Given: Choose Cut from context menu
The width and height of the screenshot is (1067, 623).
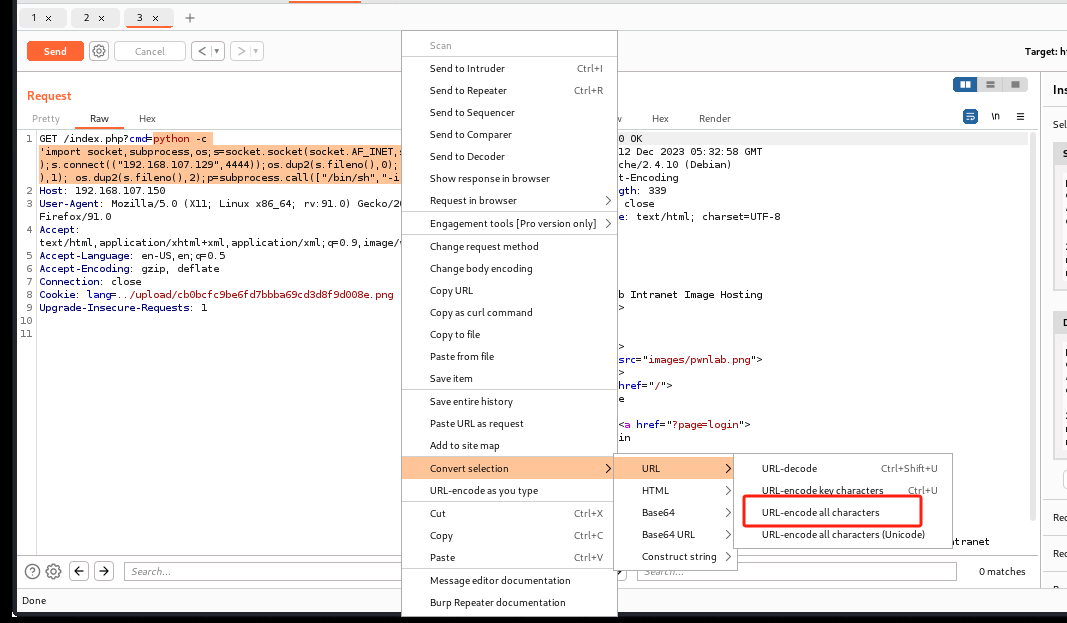Looking at the screenshot, I should [x=510, y=513].
